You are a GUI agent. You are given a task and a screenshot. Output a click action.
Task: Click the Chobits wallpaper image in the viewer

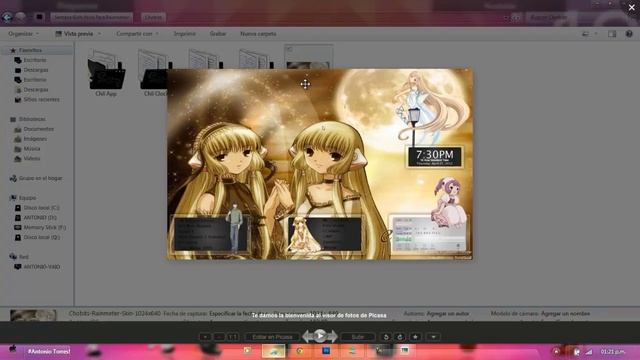[x=320, y=164]
